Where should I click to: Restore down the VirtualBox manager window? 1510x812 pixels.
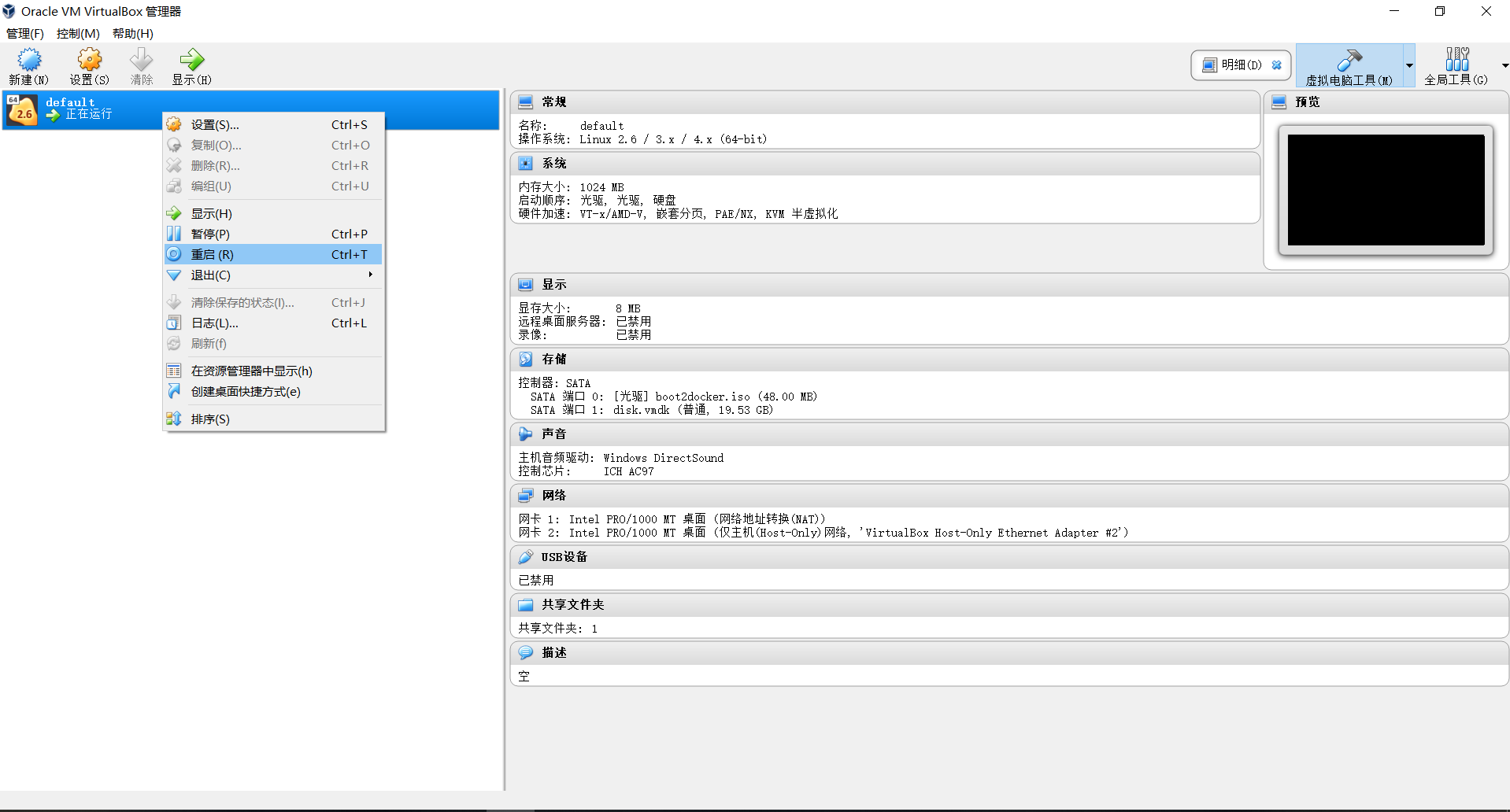click(1440, 11)
